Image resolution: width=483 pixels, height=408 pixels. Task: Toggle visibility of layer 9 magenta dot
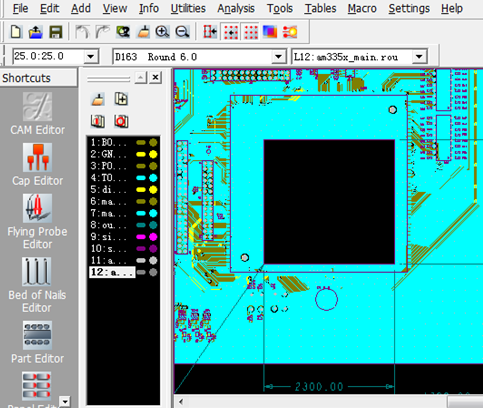pos(153,237)
